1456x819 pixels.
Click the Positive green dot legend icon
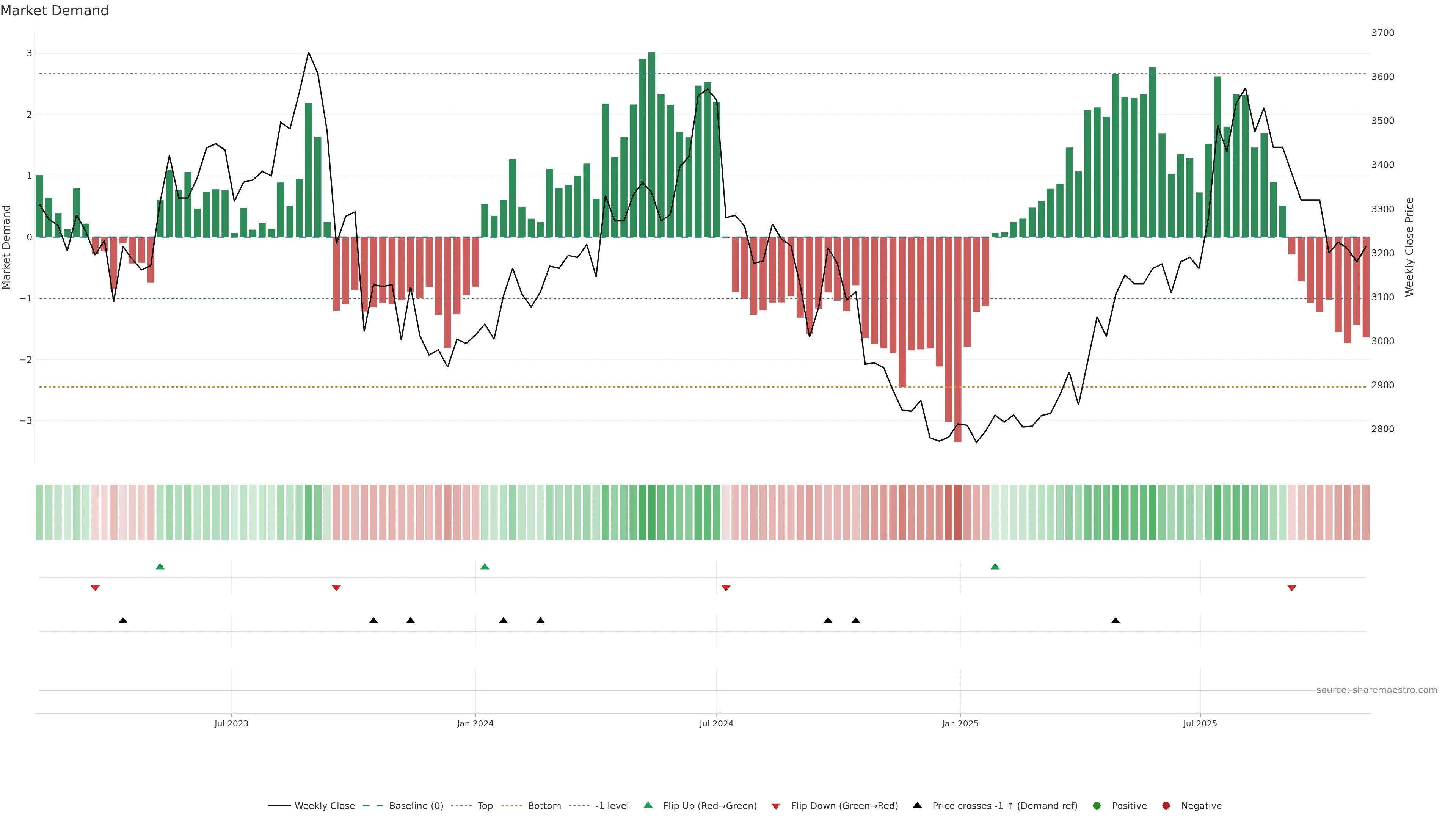click(x=1097, y=805)
